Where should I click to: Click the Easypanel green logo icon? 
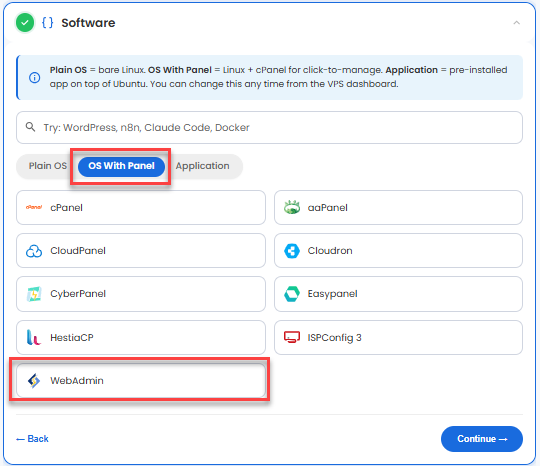pos(292,294)
